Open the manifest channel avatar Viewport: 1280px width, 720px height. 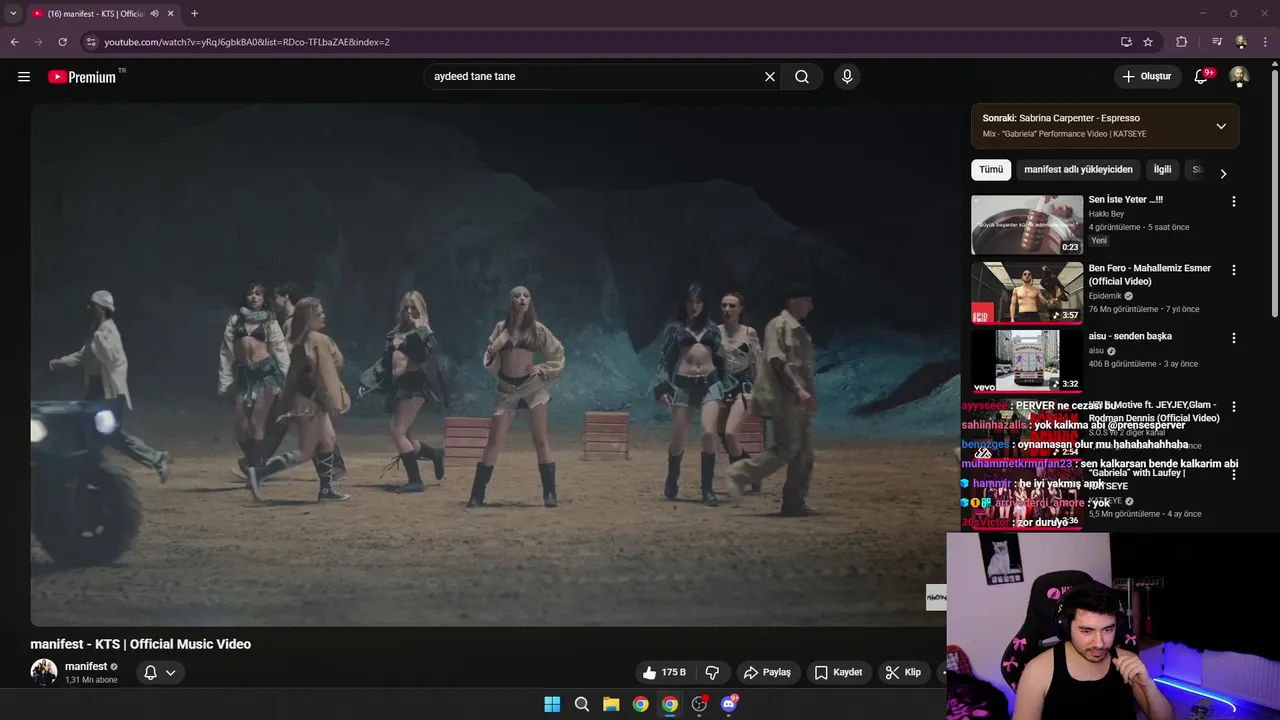tap(44, 672)
